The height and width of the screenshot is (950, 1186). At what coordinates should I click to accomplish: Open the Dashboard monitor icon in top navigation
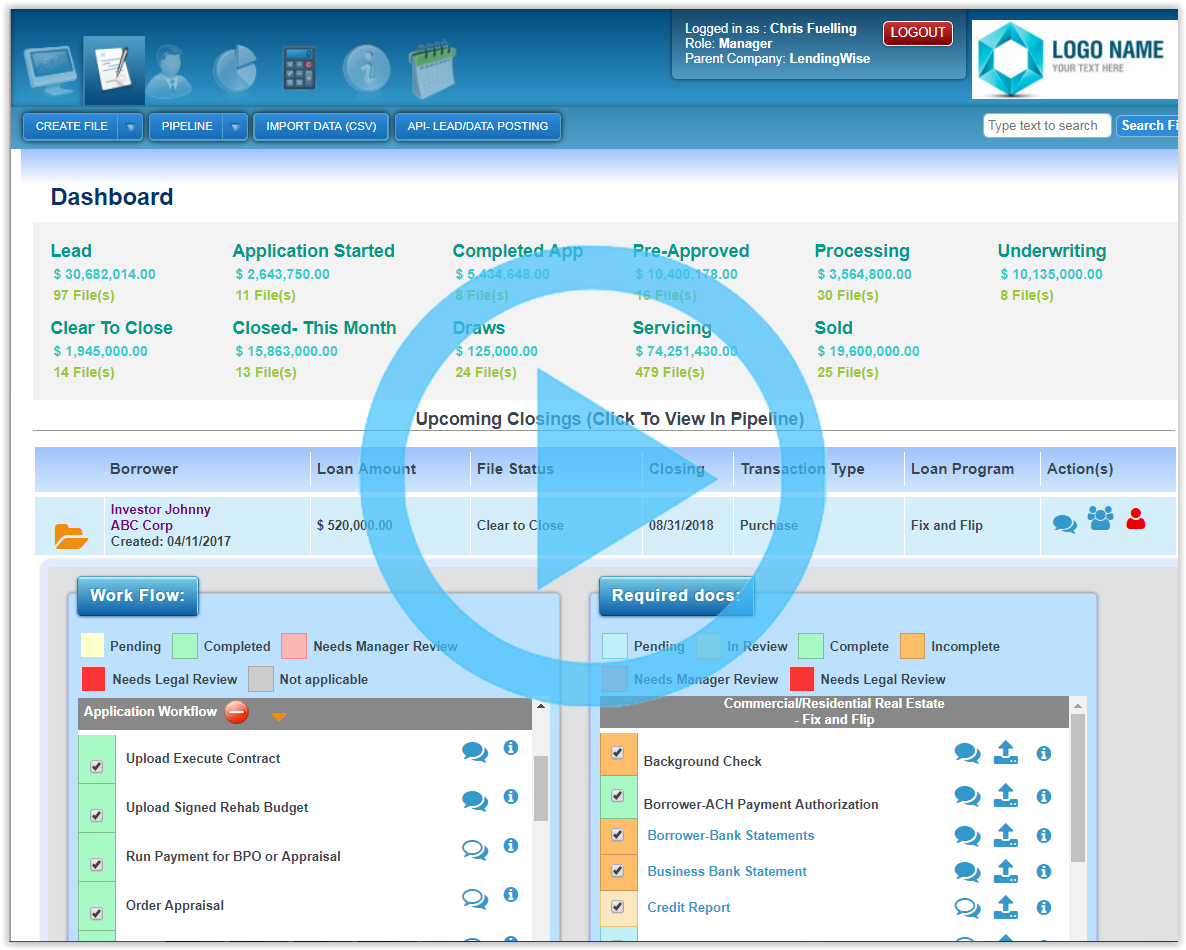49,68
